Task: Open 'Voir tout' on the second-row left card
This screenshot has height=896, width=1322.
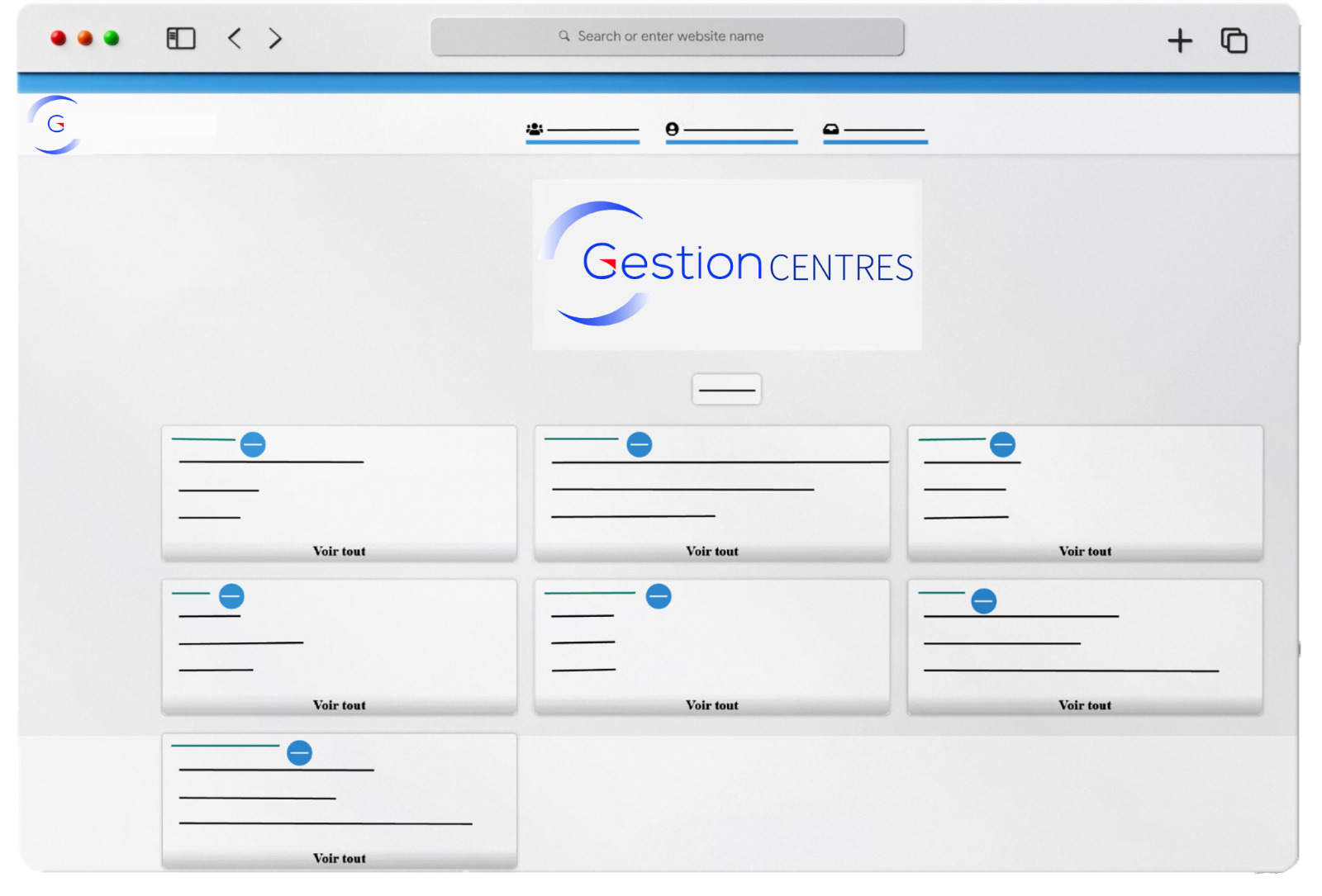Action: pos(339,704)
